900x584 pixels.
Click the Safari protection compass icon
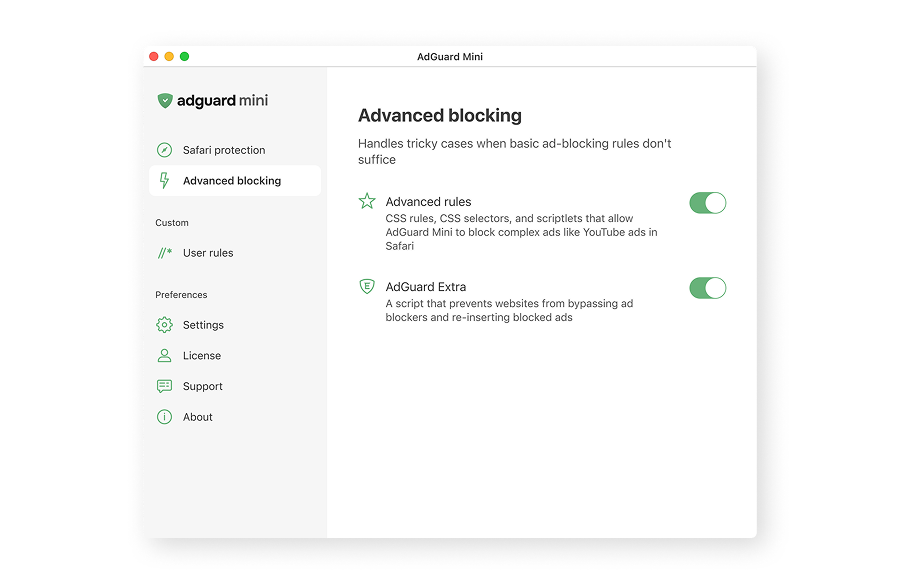coord(165,150)
